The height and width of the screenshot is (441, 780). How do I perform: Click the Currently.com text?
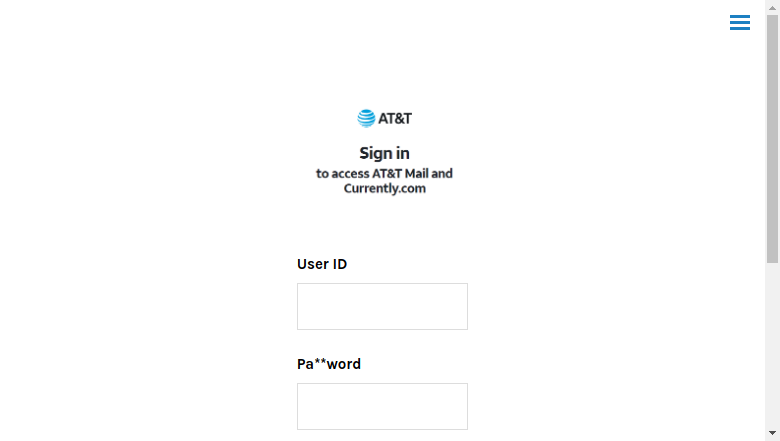pos(385,188)
